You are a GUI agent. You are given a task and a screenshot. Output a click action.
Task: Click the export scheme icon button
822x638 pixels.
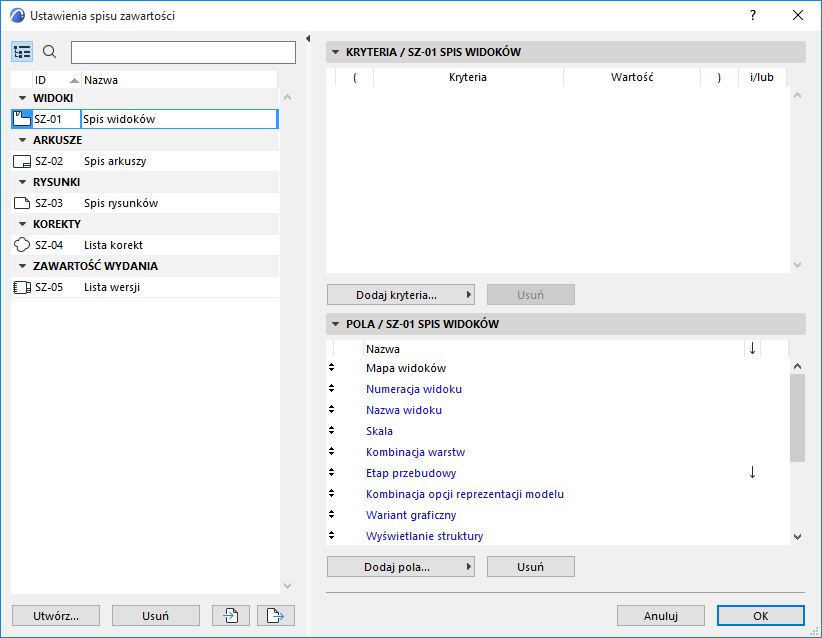coord(276,616)
